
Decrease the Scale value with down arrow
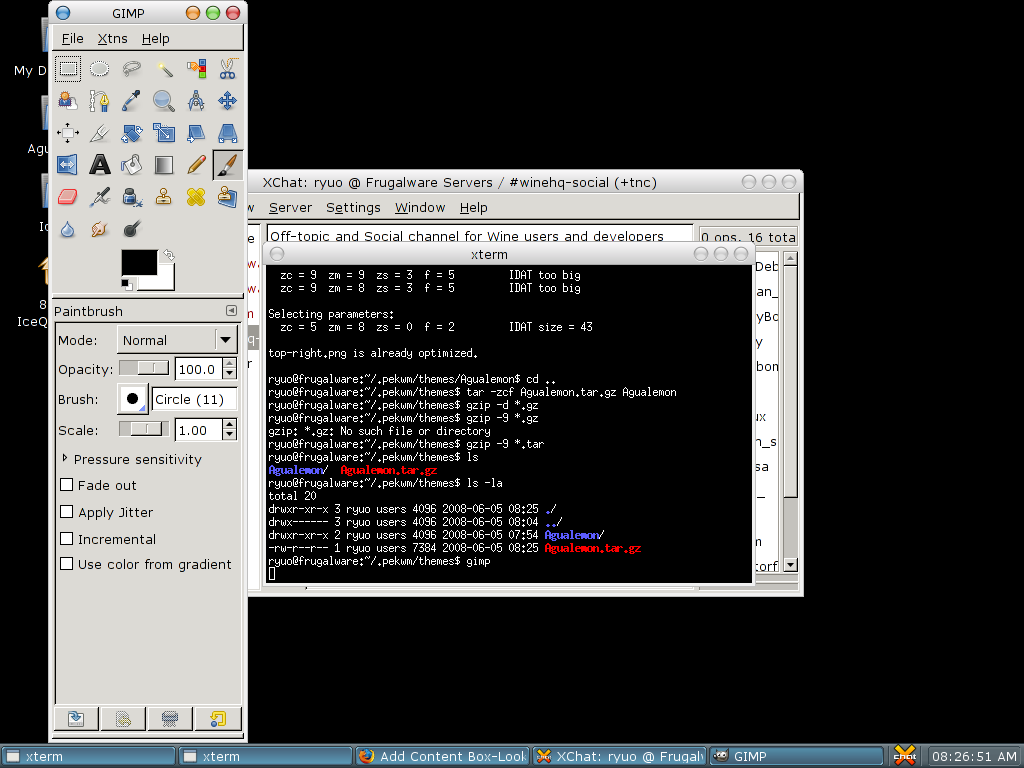pyautogui.click(x=229, y=435)
